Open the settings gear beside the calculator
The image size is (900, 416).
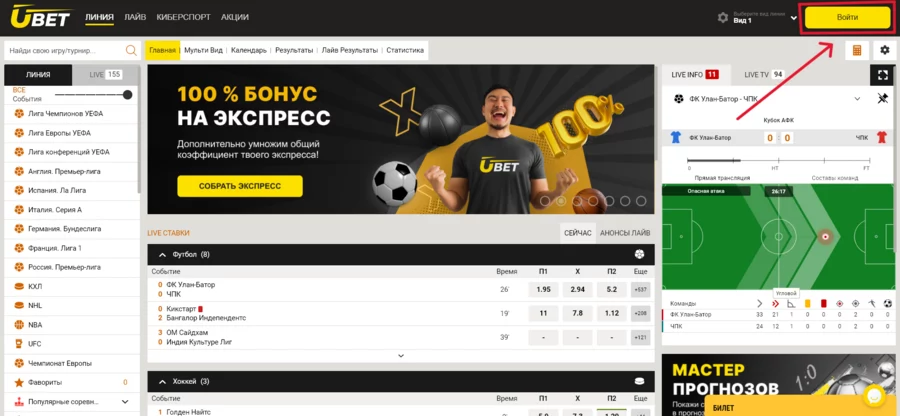(x=885, y=50)
